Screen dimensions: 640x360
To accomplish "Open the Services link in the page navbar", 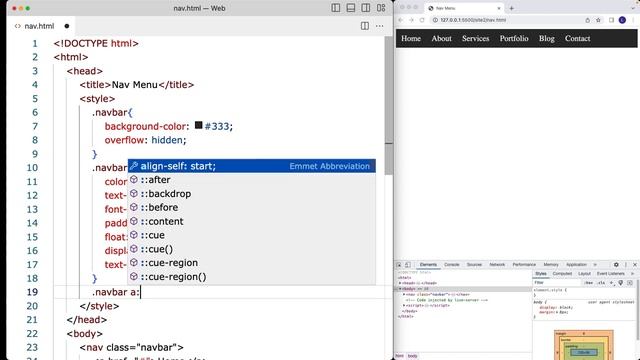I will 476,38.
